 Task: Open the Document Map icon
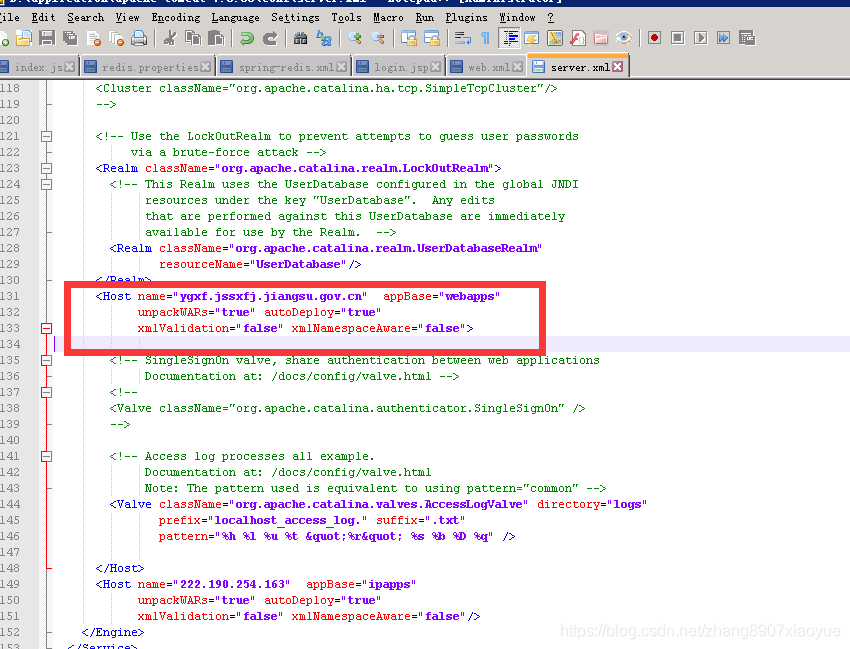tap(555, 38)
